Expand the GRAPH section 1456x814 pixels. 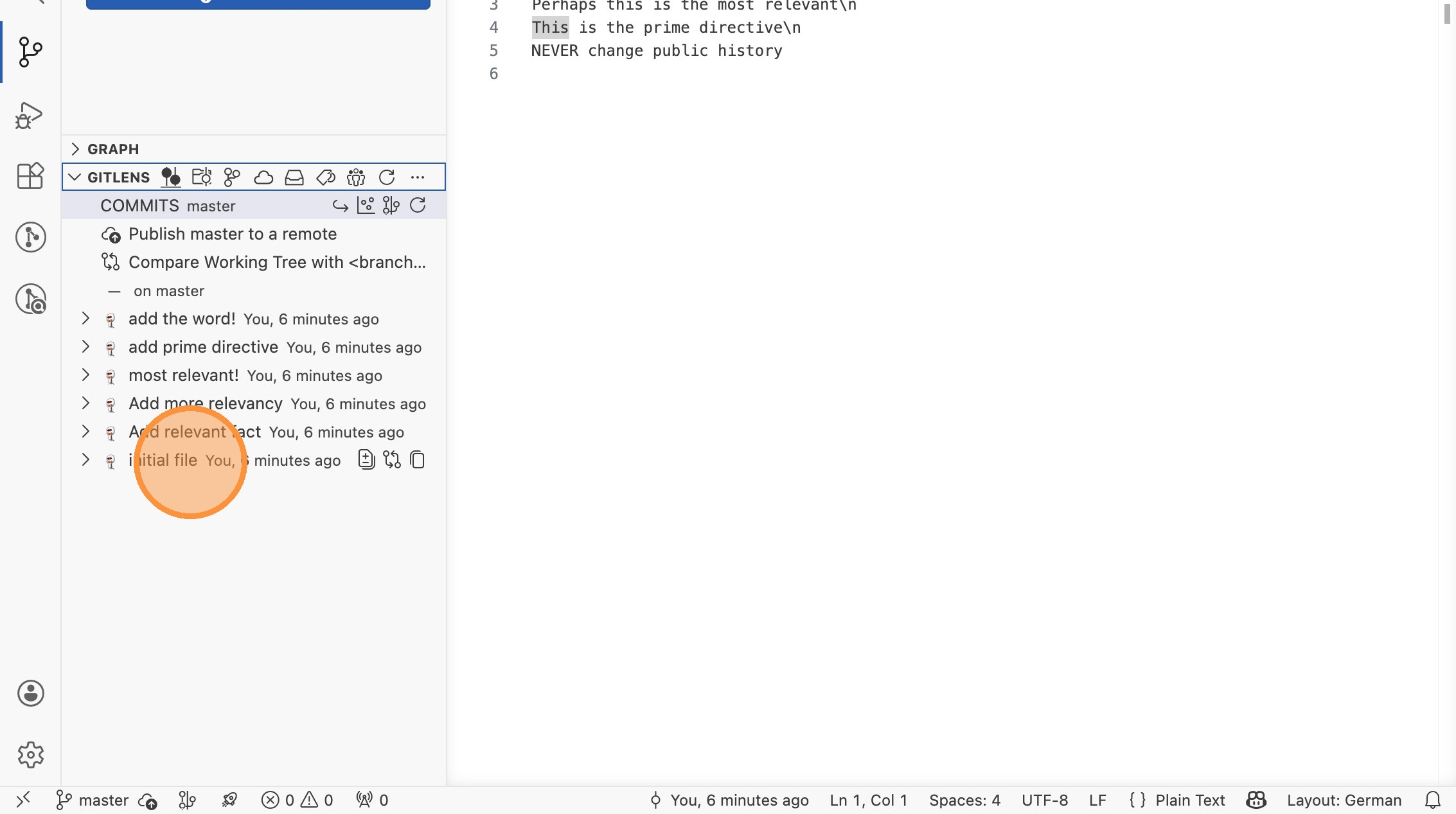[x=76, y=149]
